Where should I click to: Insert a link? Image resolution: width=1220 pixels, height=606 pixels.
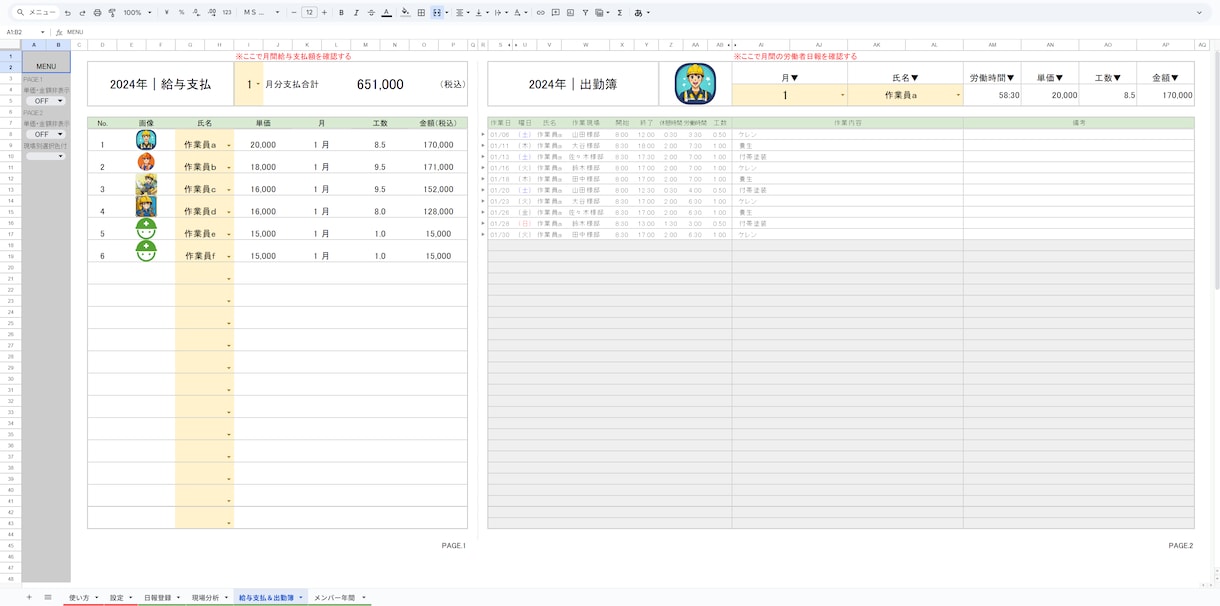(x=541, y=13)
